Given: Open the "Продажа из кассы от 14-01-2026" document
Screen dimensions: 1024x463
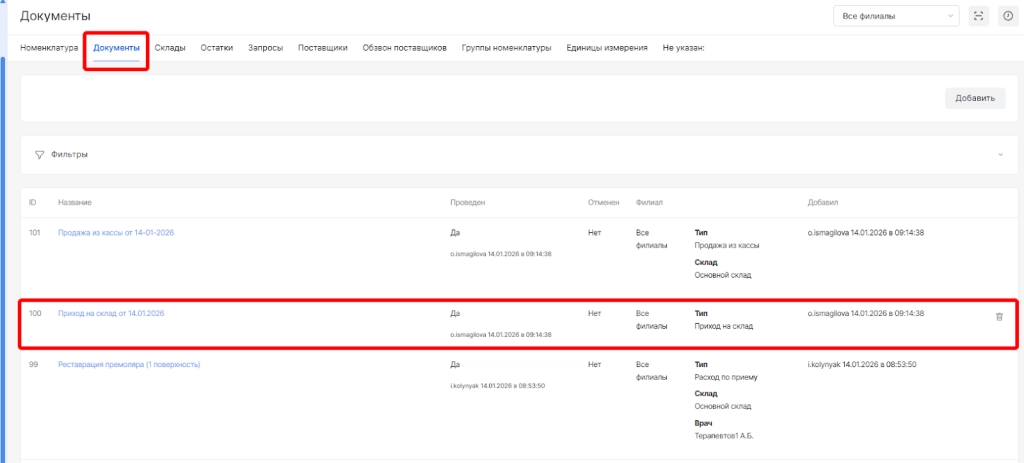Looking at the screenshot, I should 116,232.
